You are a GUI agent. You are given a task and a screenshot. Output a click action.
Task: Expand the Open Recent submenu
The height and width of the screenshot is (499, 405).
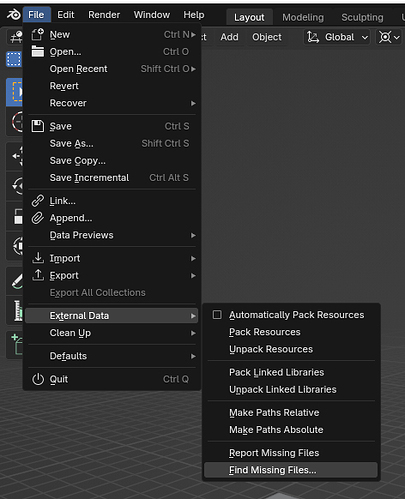pyautogui.click(x=112, y=69)
